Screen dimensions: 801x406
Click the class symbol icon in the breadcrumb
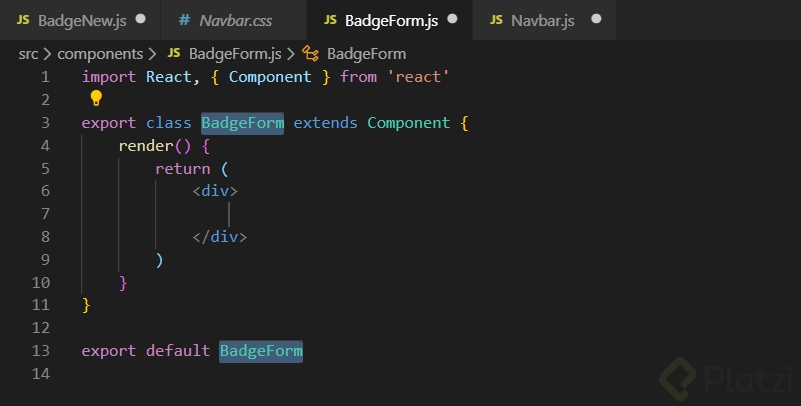[310, 53]
